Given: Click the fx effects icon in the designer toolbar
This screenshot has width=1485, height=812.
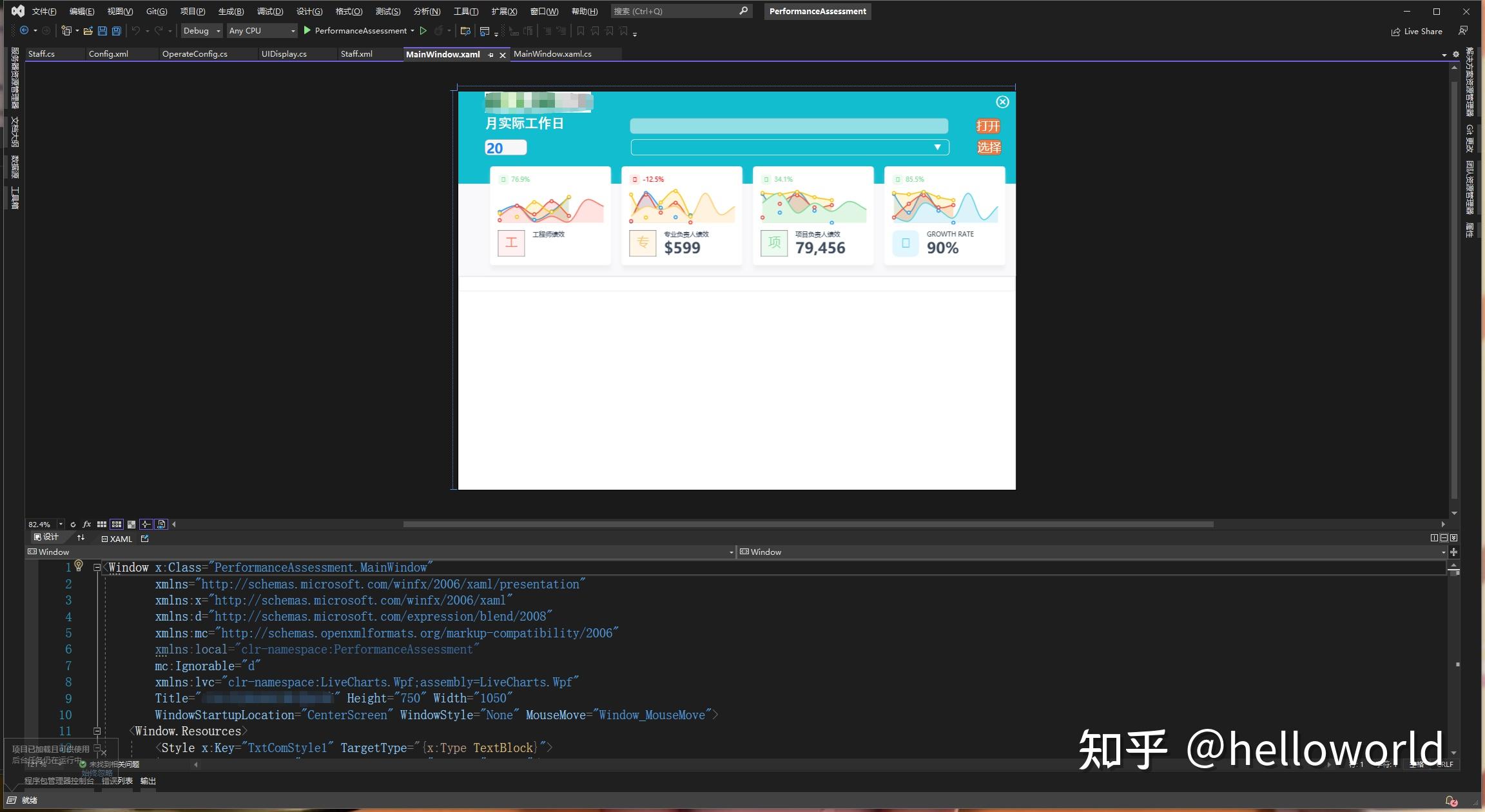Looking at the screenshot, I should [86, 525].
